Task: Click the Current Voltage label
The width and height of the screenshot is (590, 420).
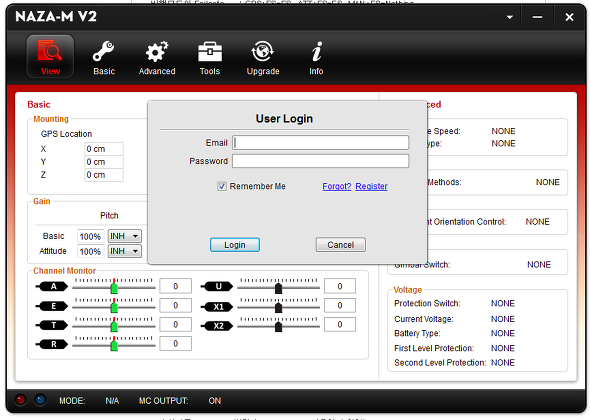Action: 424,319
